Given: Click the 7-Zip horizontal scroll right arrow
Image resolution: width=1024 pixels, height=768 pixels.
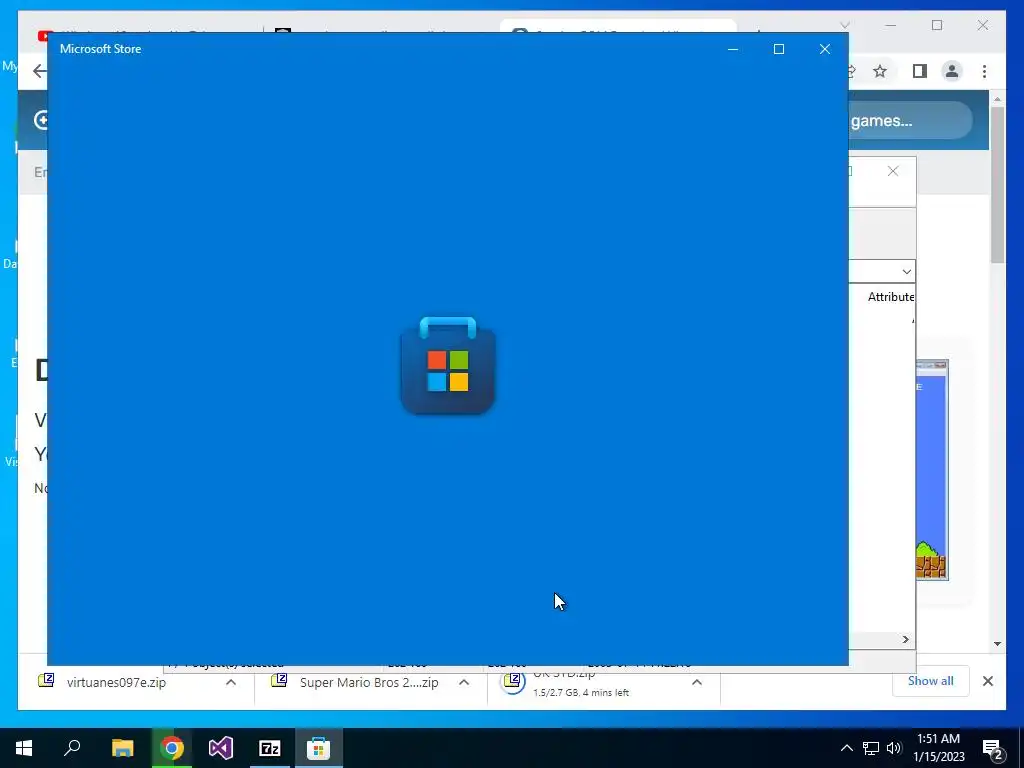Looking at the screenshot, I should (x=906, y=639).
